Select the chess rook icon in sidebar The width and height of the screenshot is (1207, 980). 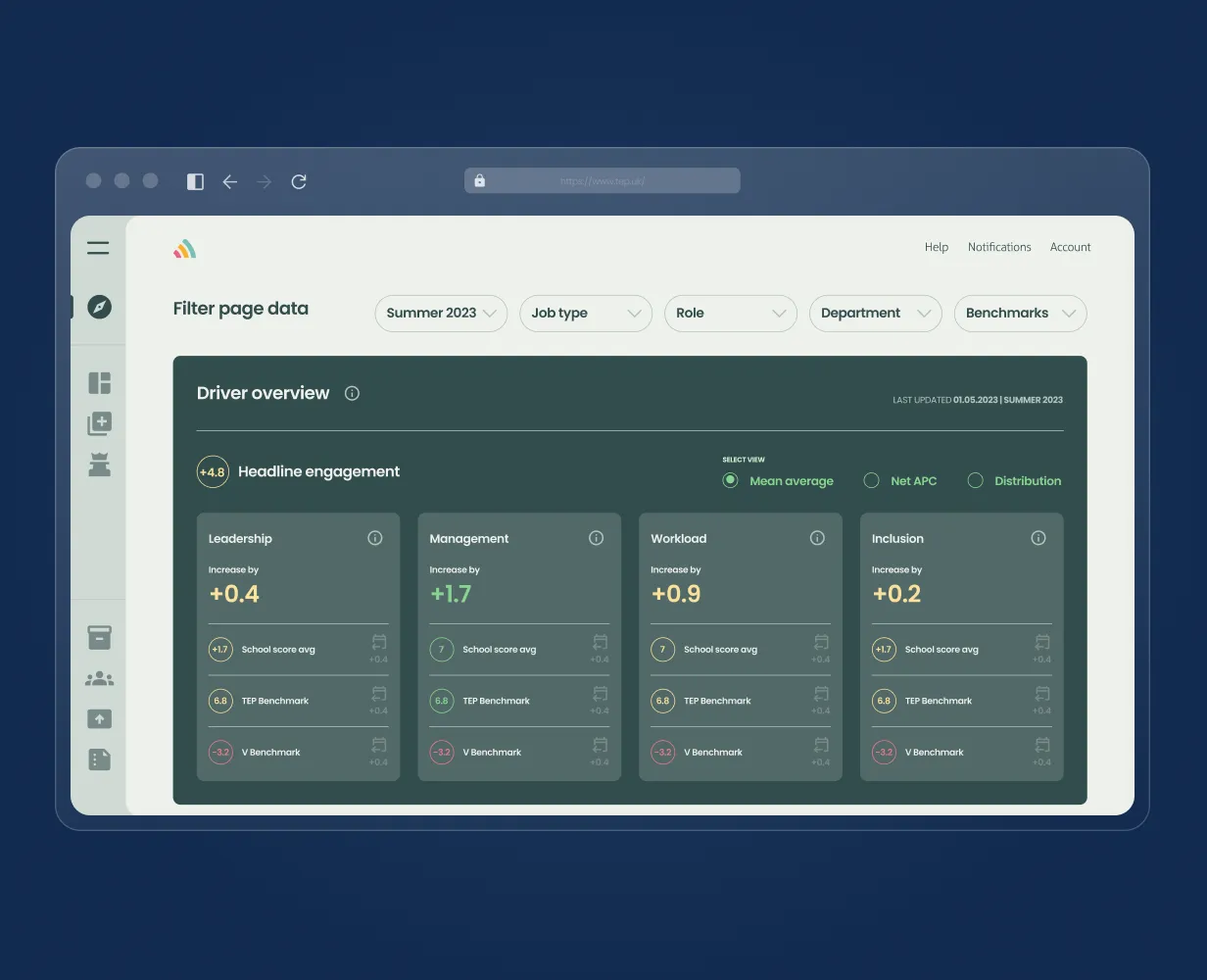(x=98, y=463)
